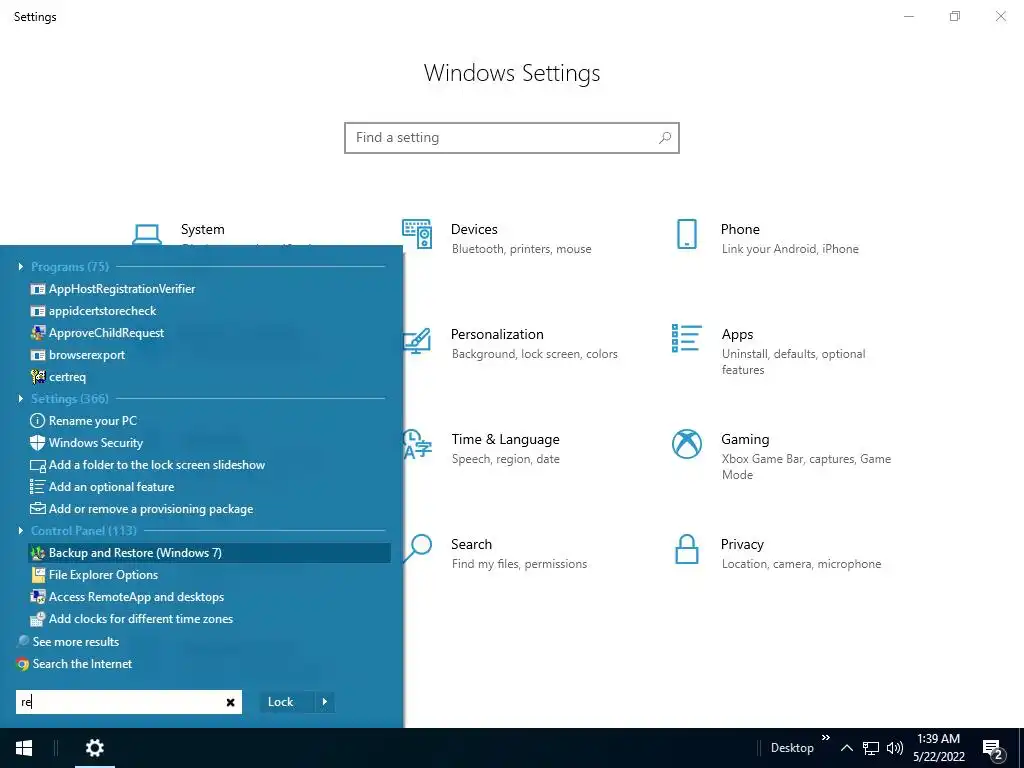This screenshot has width=1024, height=768.
Task: Click the Personalization paintbrush icon
Action: click(417, 340)
